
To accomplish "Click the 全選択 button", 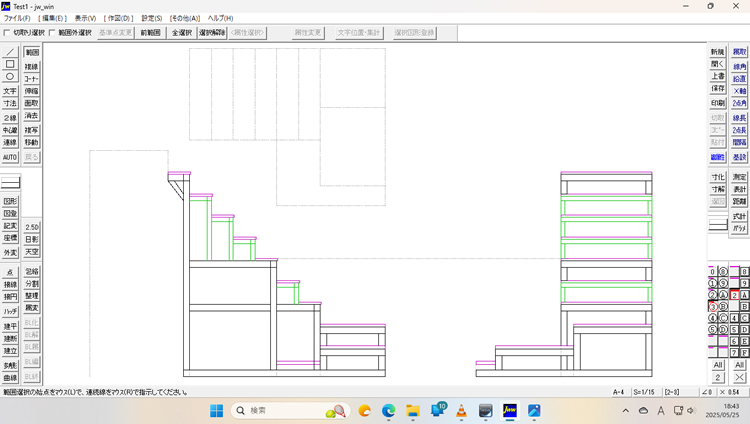I will tap(182, 33).
